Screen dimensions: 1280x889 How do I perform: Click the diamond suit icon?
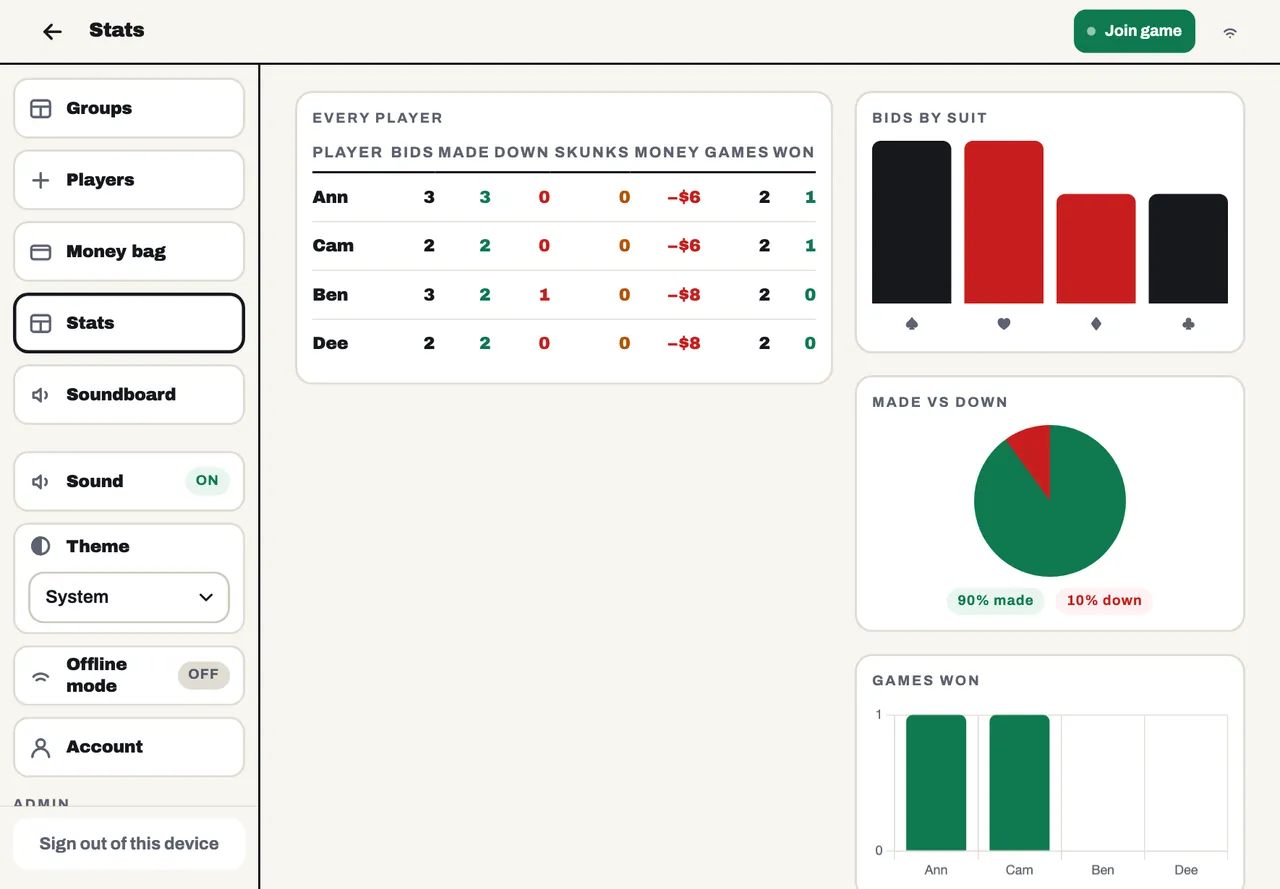point(1096,324)
